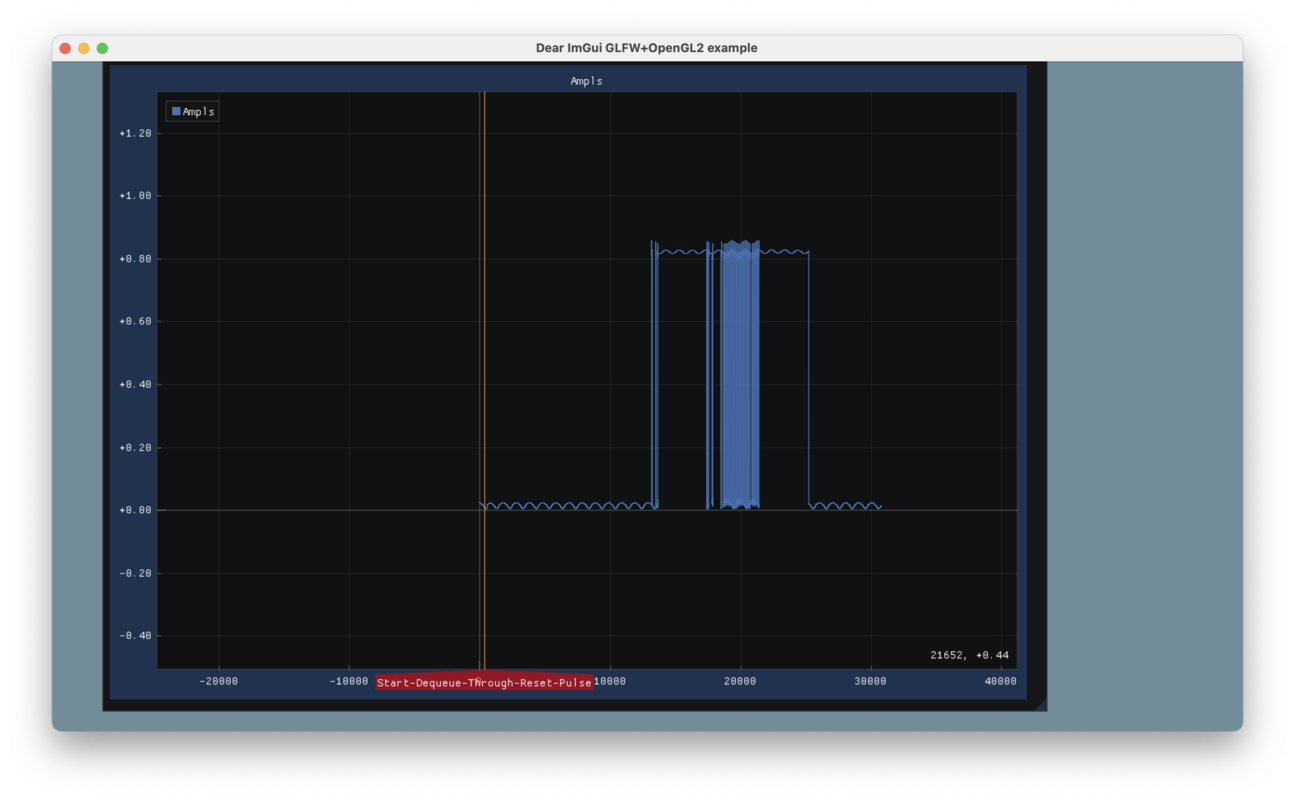Toggle the Ampls series via legend label
This screenshot has height=800, width=1295.
click(x=198, y=111)
